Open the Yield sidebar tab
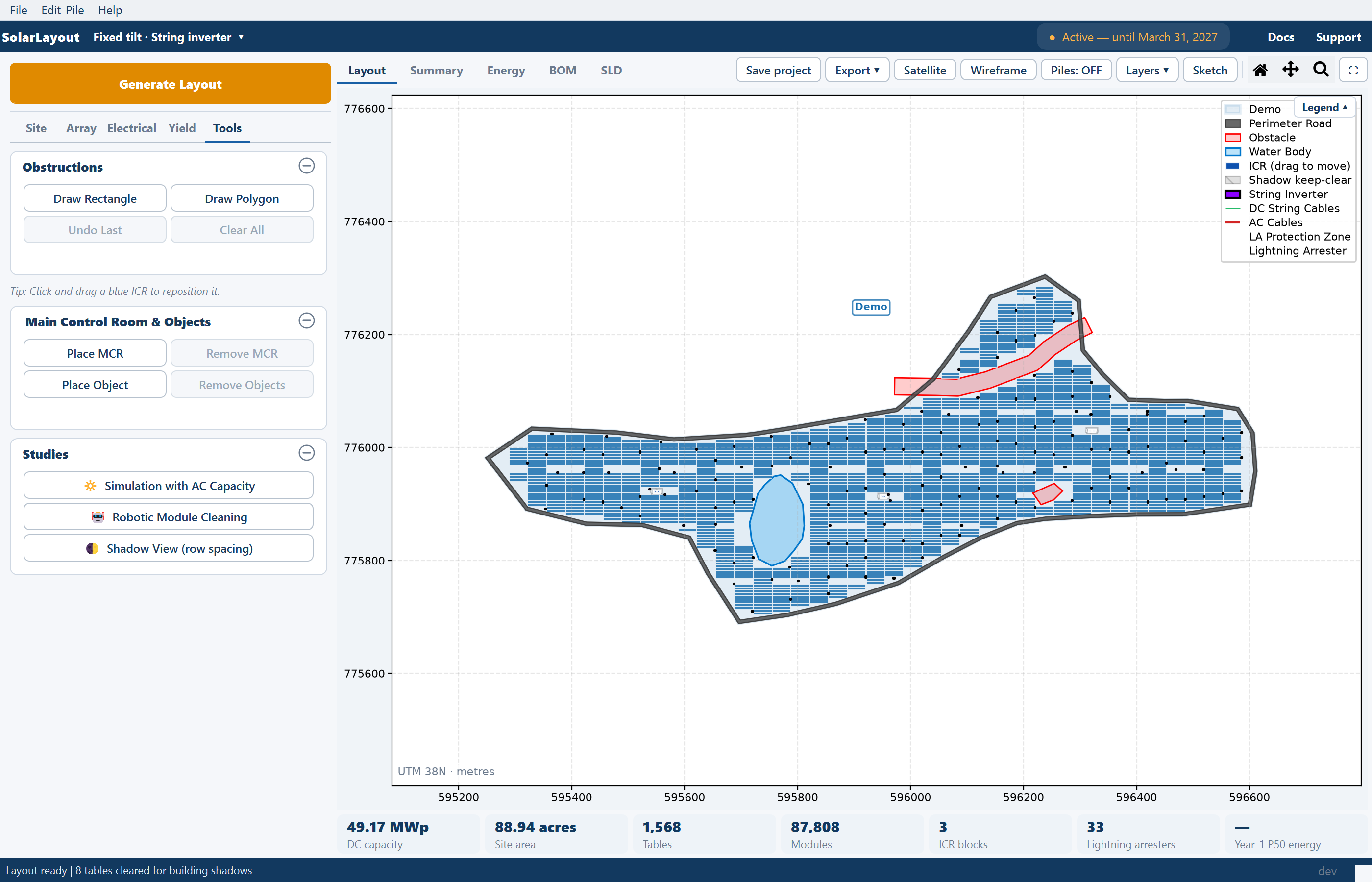The width and height of the screenshot is (1372, 882). tap(182, 128)
